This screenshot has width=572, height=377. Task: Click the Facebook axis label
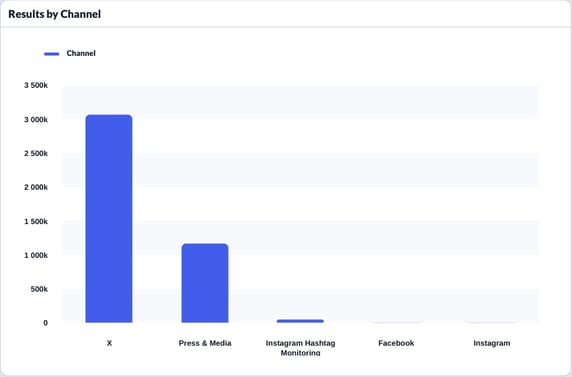[x=396, y=343]
